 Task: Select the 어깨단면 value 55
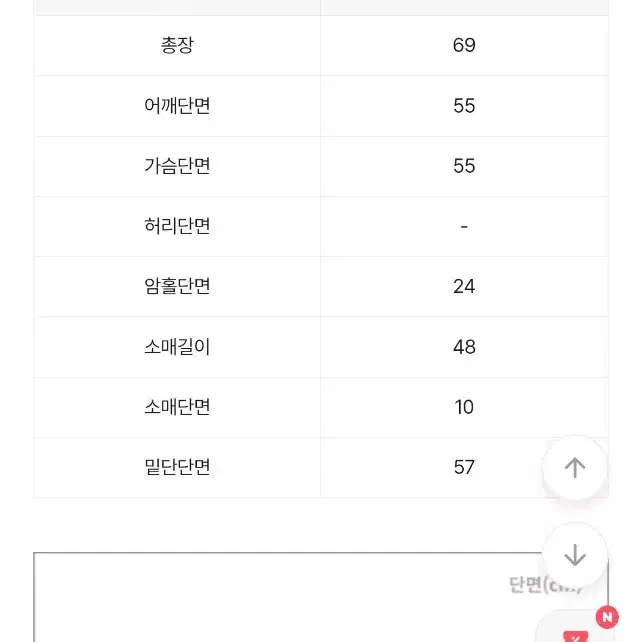click(464, 106)
